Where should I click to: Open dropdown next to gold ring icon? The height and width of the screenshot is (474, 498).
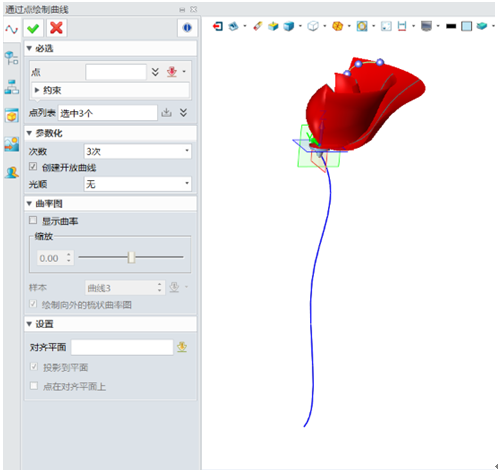pyautogui.click(x=374, y=26)
